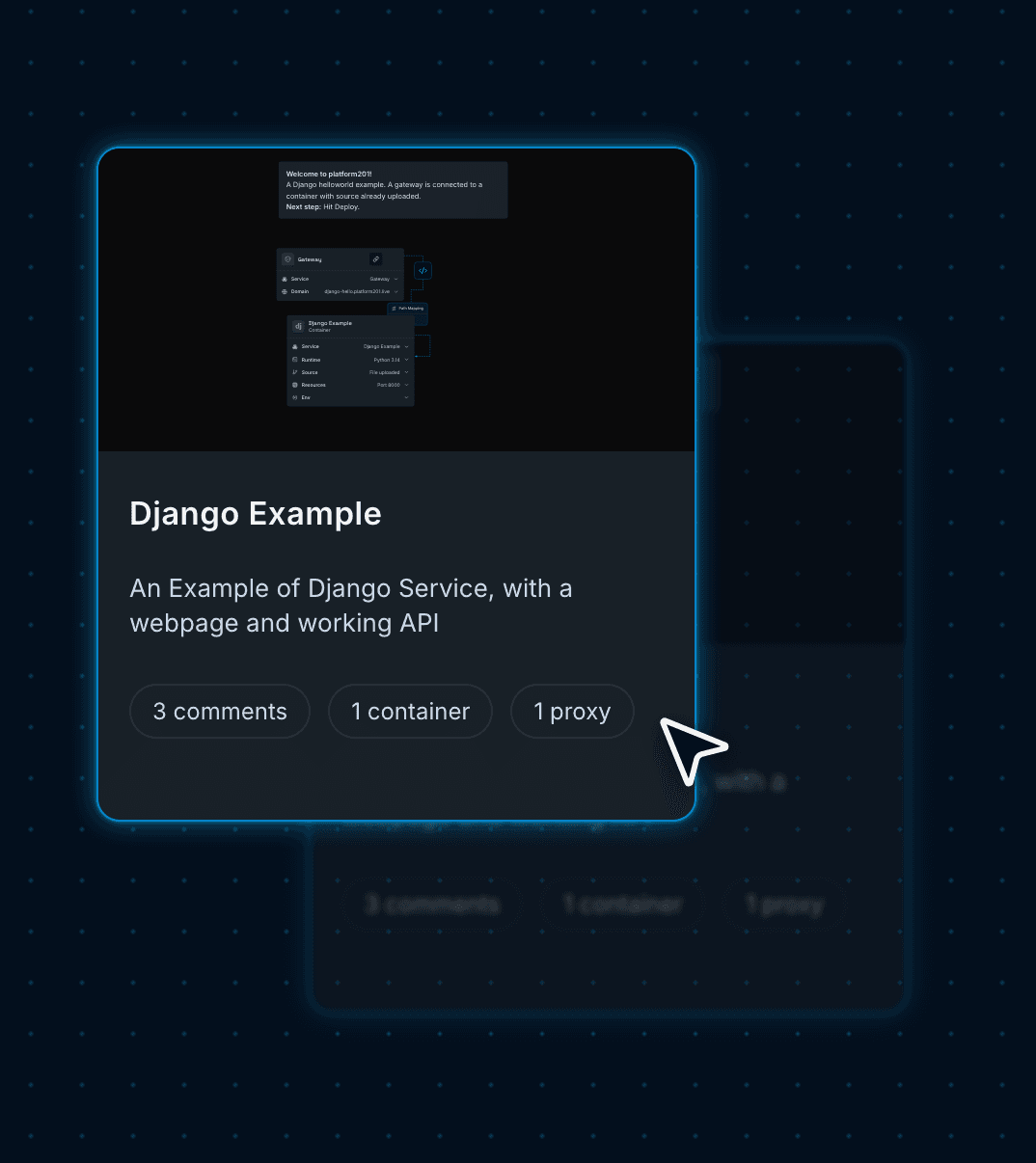The image size is (1036, 1163).
Task: Click the Service icon in Django Example node
Action: [x=294, y=346]
